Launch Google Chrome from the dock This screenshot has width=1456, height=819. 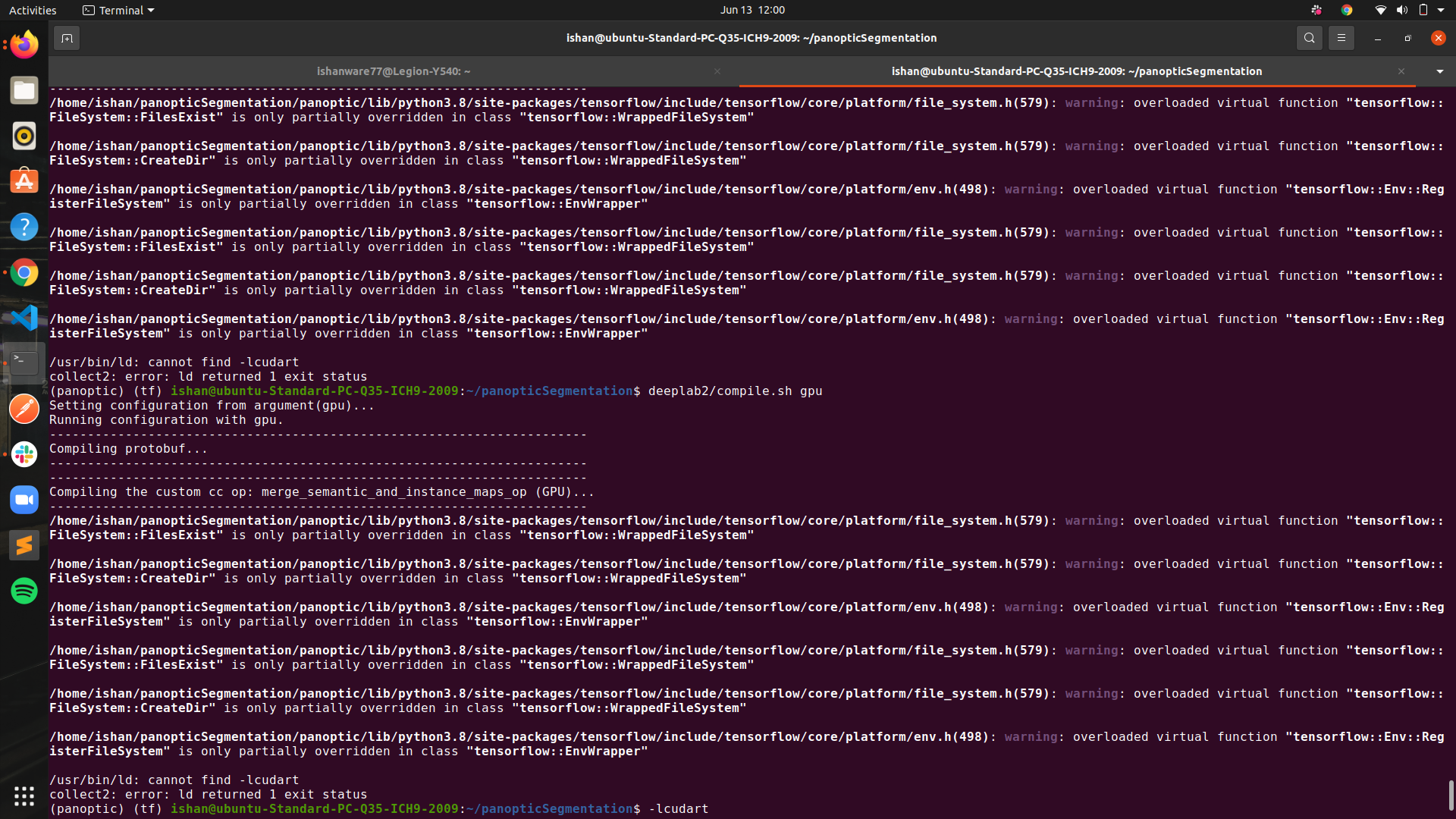pyautogui.click(x=24, y=271)
